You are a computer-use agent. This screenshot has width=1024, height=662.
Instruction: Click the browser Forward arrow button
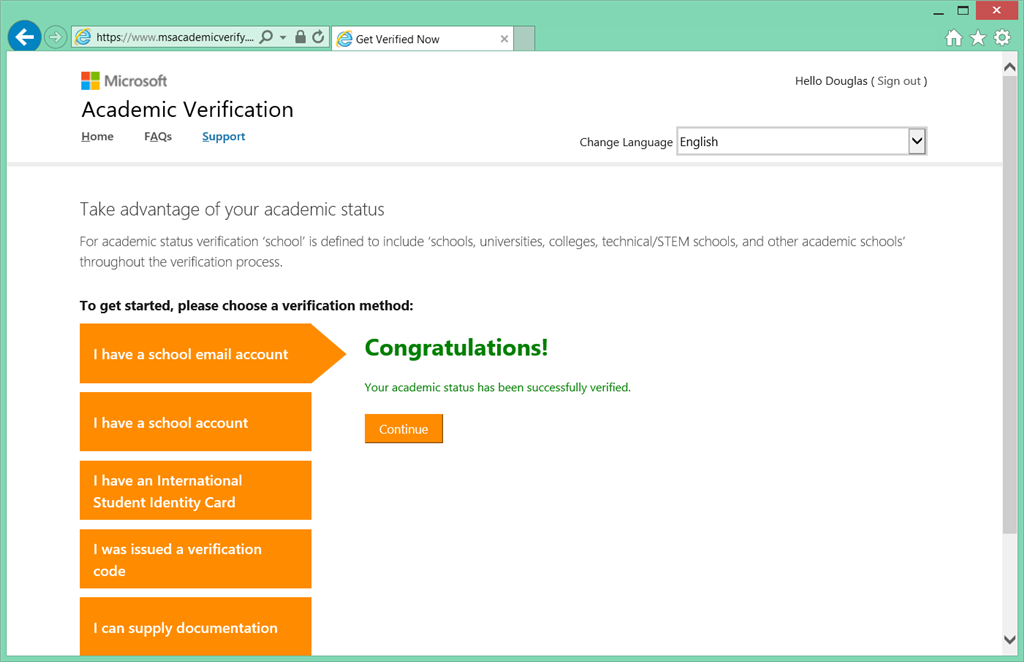[56, 37]
